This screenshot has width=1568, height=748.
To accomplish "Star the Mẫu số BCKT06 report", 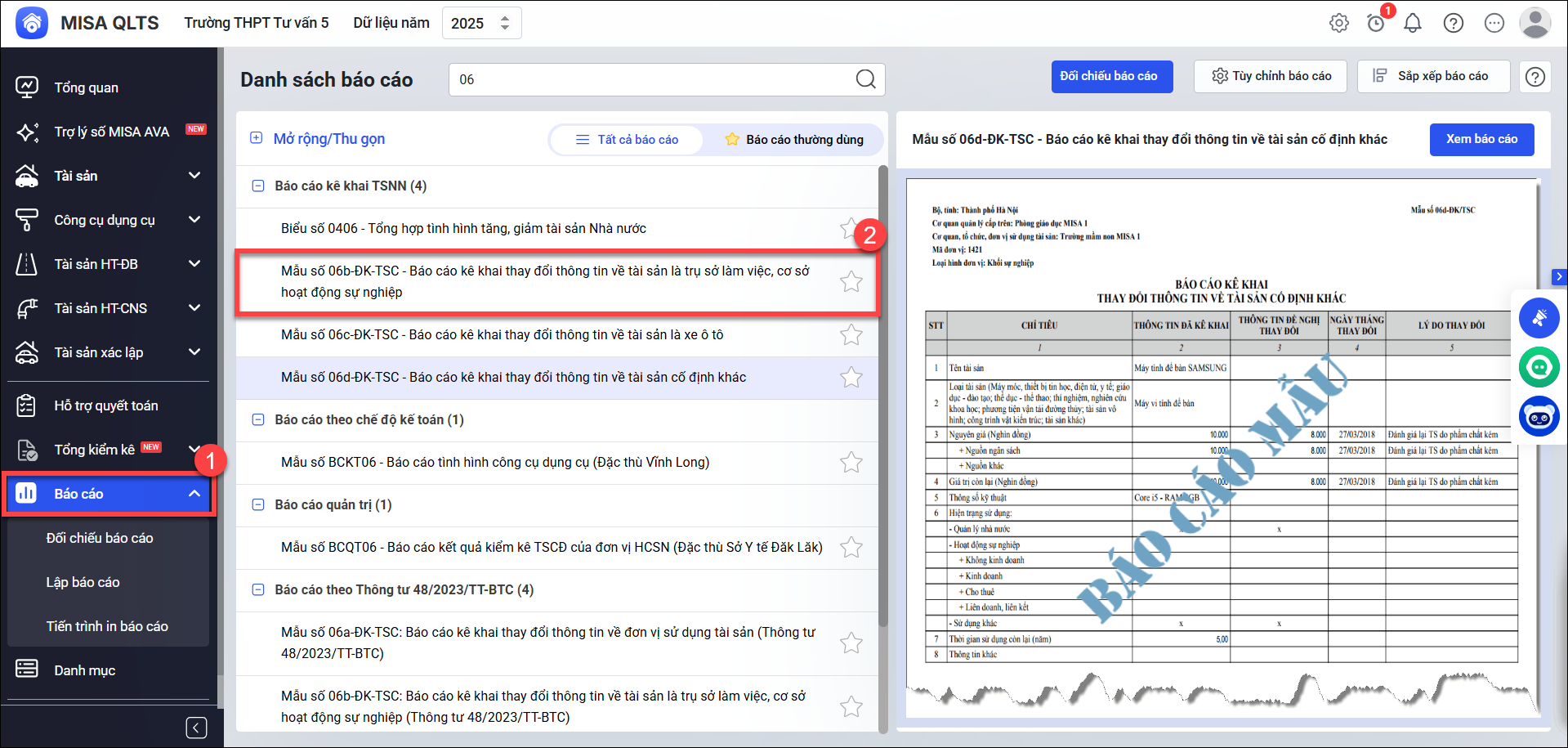I will tap(851, 462).
